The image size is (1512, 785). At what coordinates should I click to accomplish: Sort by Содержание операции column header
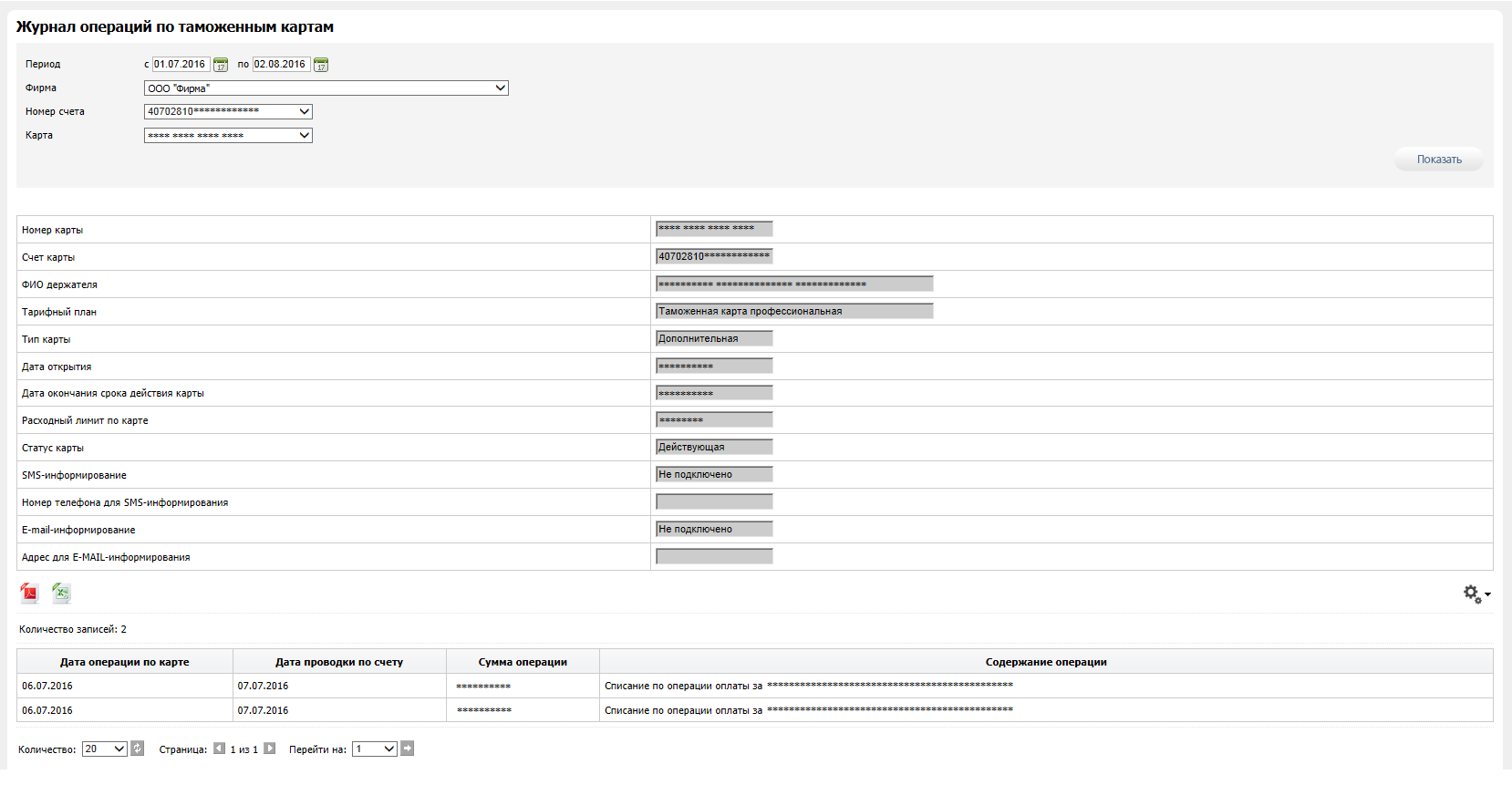click(x=1046, y=662)
